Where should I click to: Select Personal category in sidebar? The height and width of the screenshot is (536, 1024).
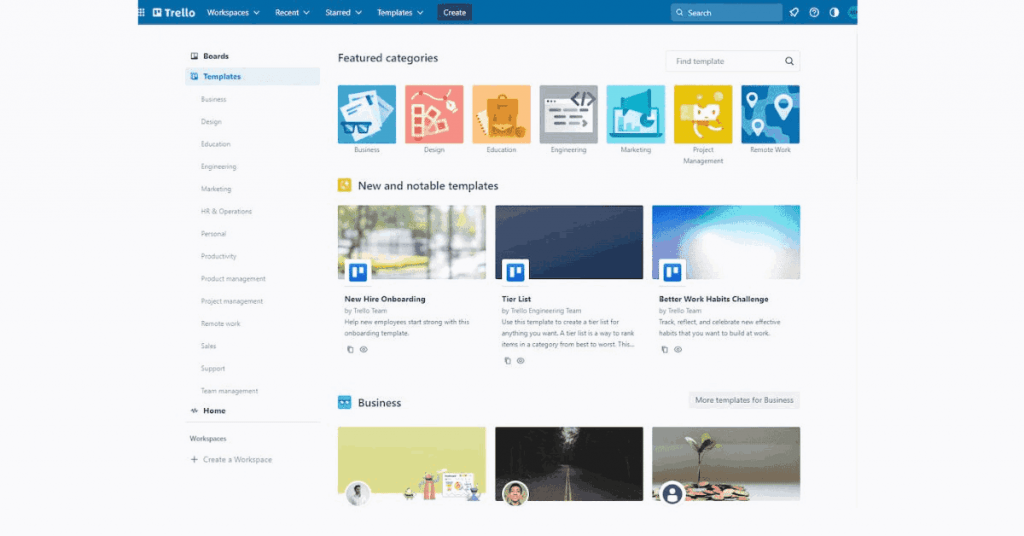(214, 234)
